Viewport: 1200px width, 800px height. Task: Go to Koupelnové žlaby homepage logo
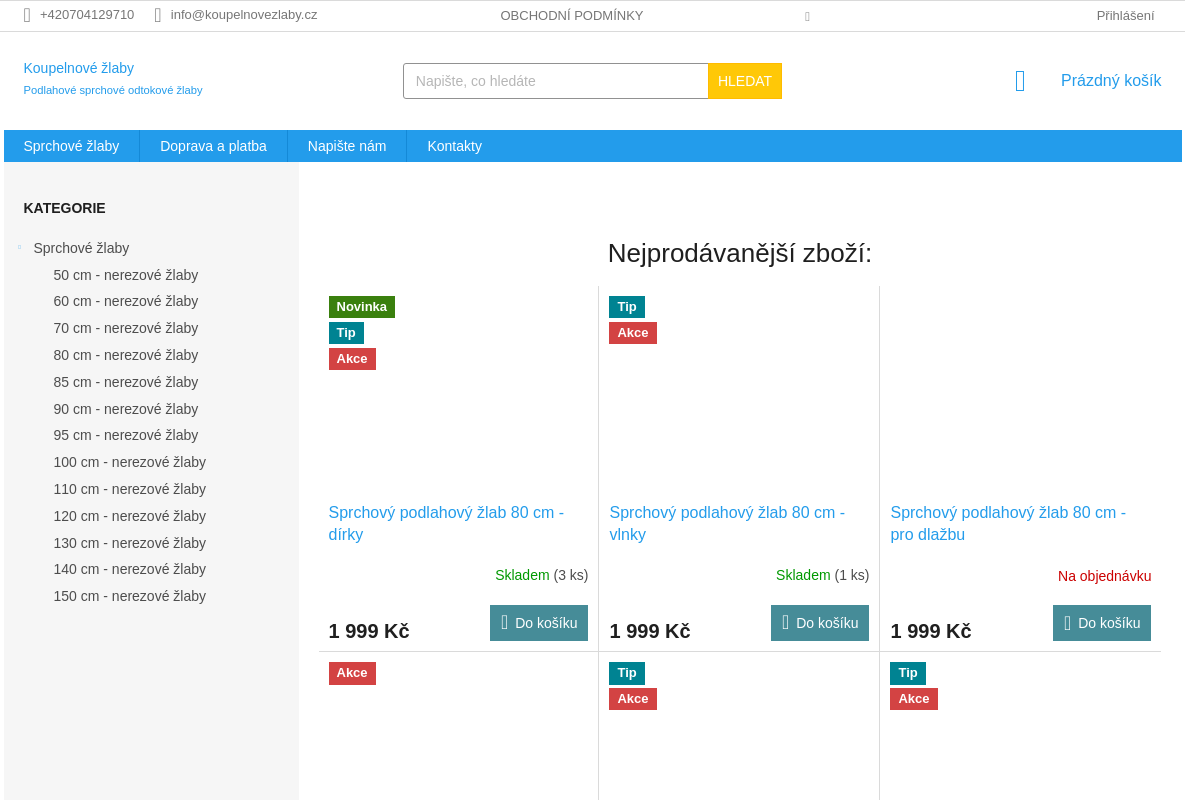(79, 68)
